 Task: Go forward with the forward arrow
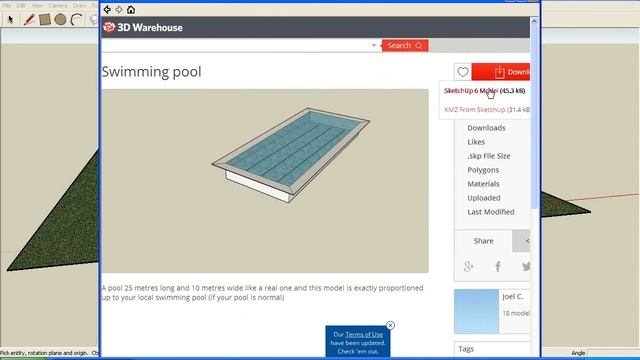click(119, 9)
